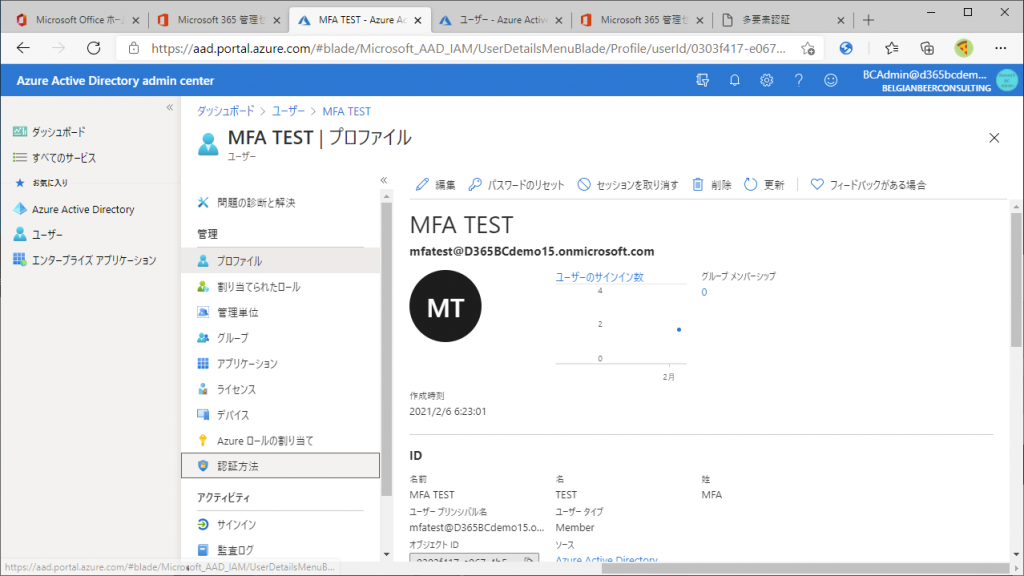Collapse the left portal navigation

(170, 107)
